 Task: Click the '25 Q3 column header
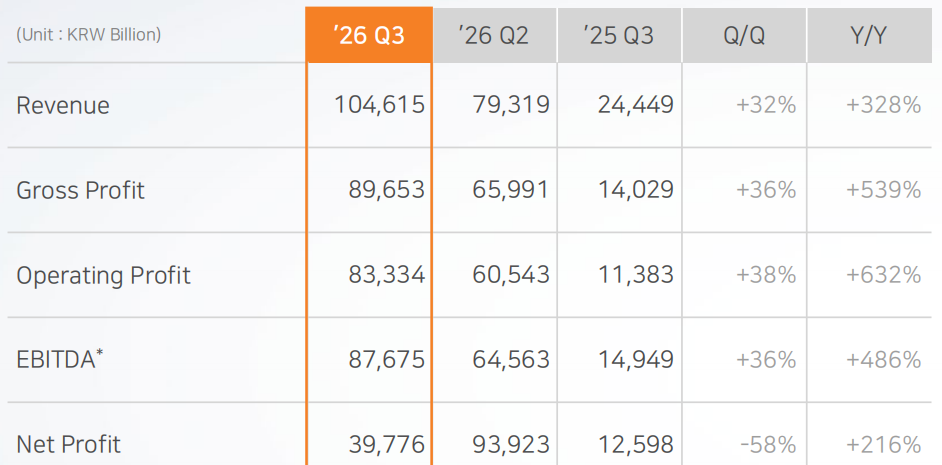click(x=619, y=35)
